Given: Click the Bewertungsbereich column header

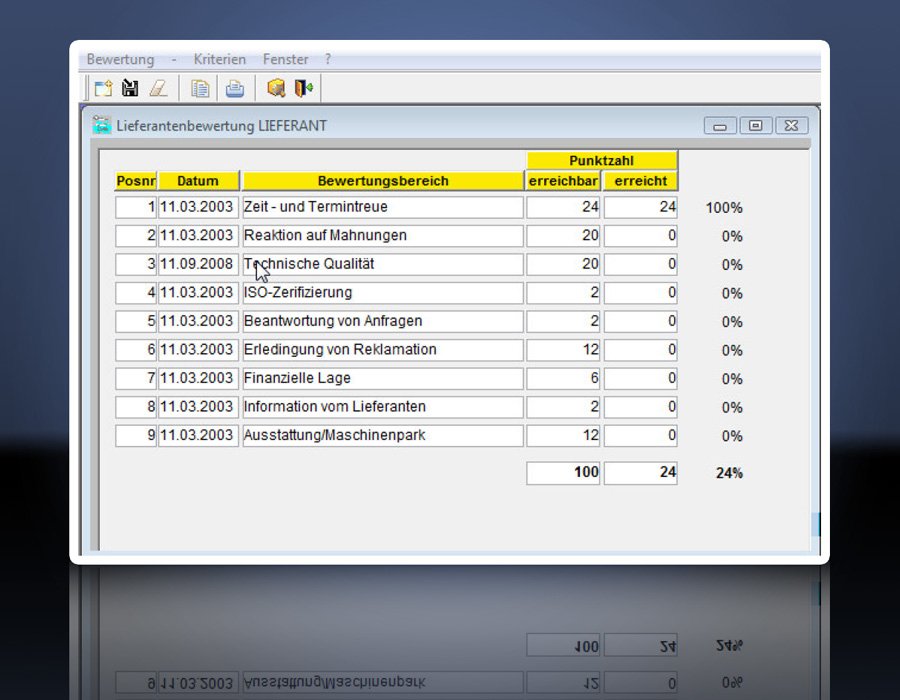Looking at the screenshot, I should (383, 181).
